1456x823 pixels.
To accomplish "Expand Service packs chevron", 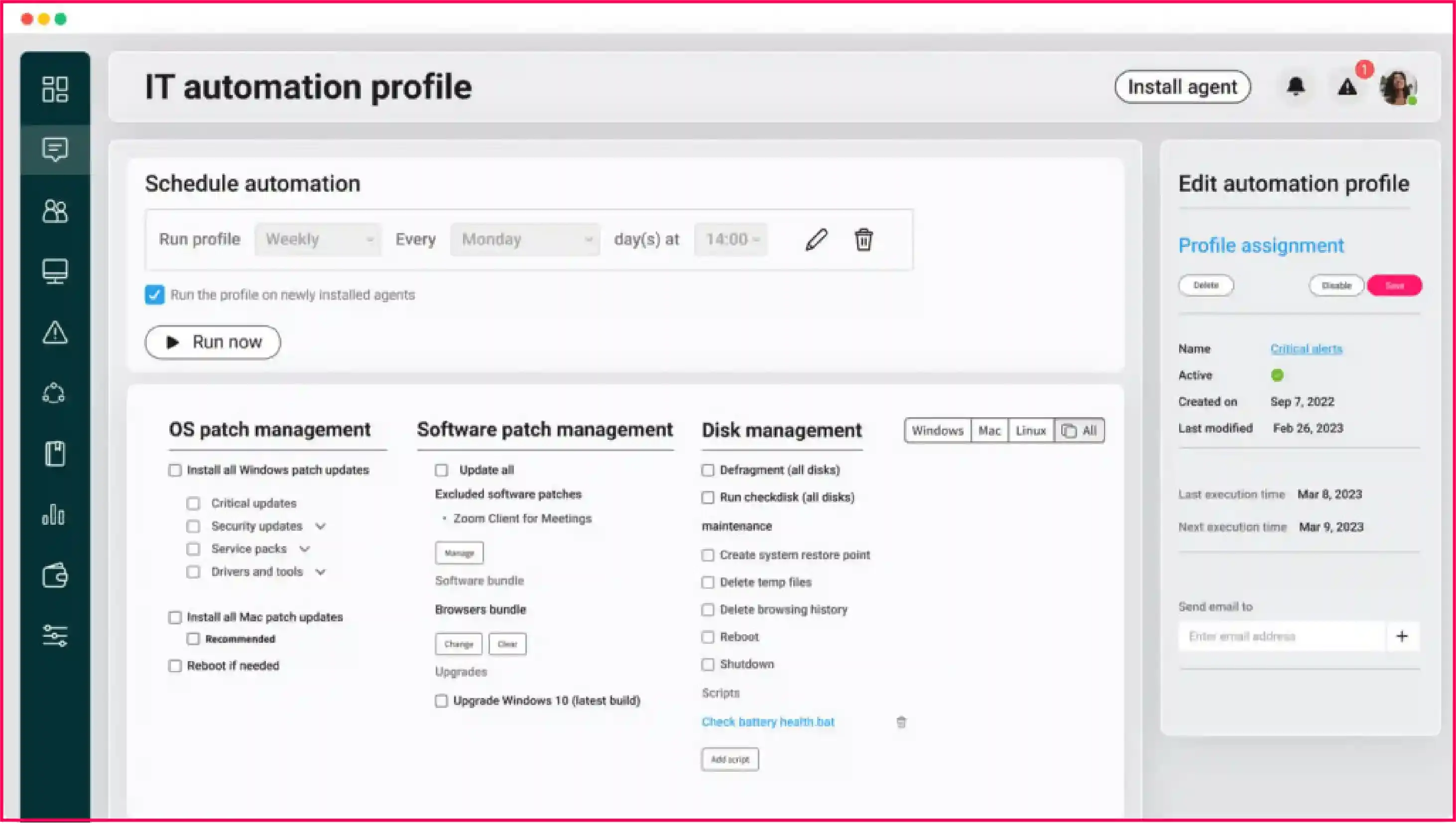I will point(305,550).
